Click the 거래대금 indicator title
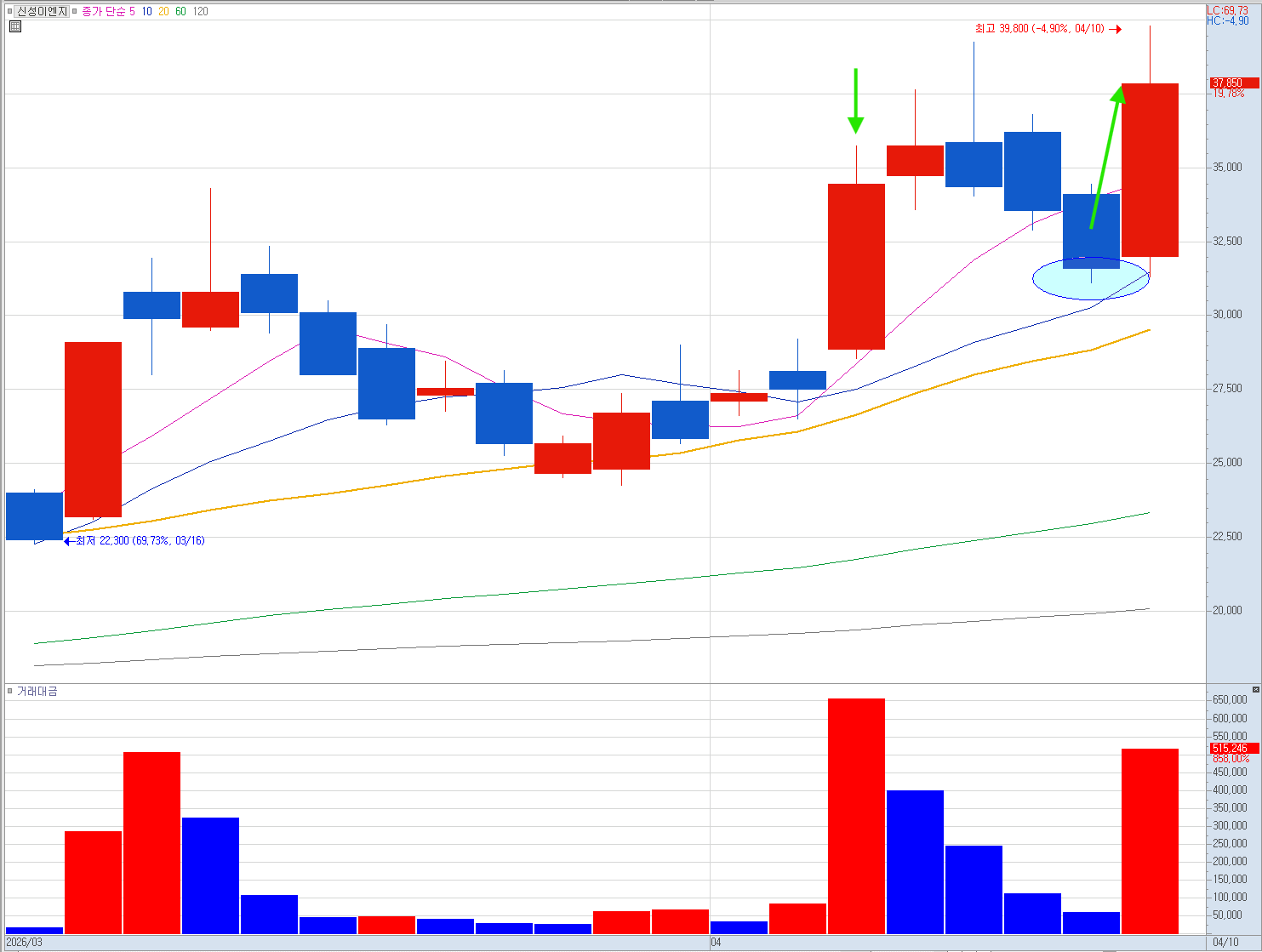 (x=37, y=692)
